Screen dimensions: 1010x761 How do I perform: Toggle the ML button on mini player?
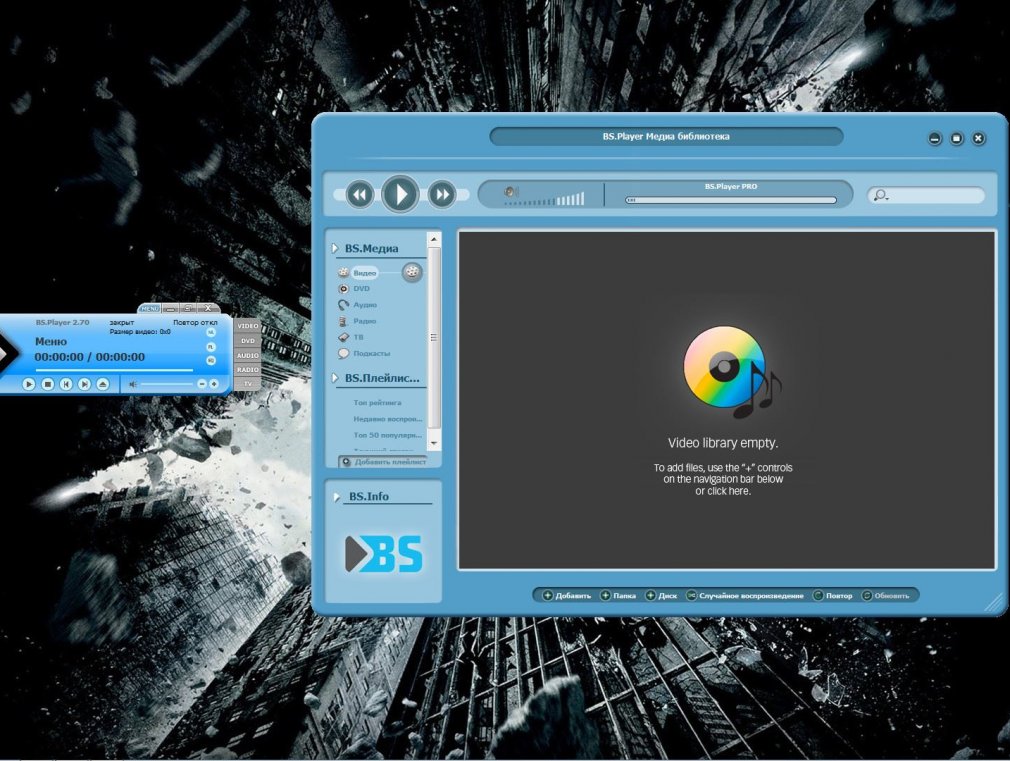point(211,332)
